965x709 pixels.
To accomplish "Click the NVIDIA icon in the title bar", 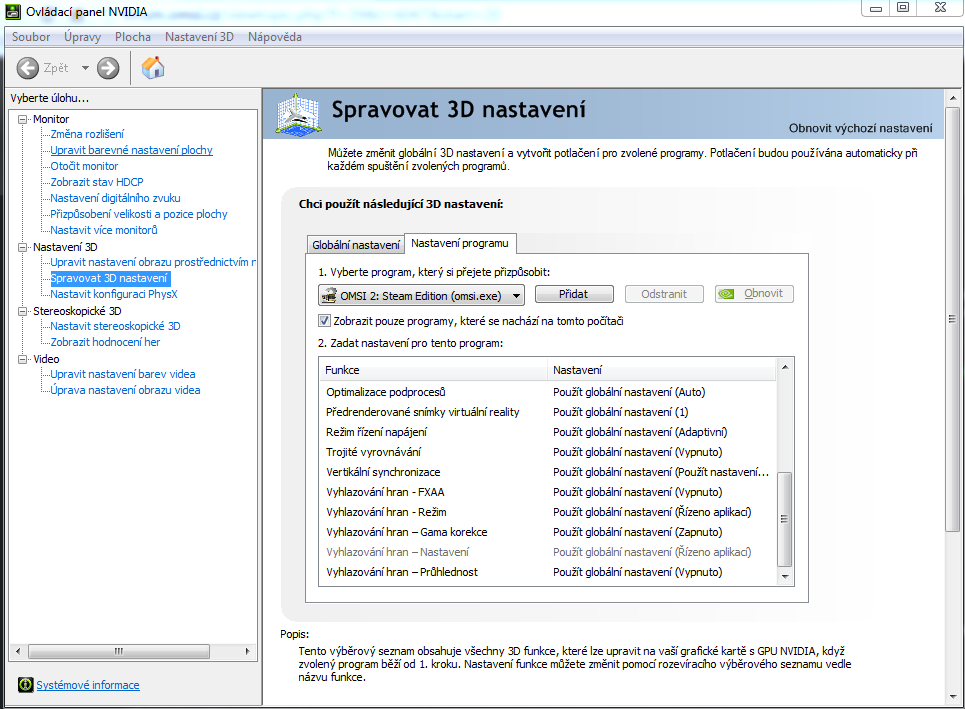I will coord(12,10).
